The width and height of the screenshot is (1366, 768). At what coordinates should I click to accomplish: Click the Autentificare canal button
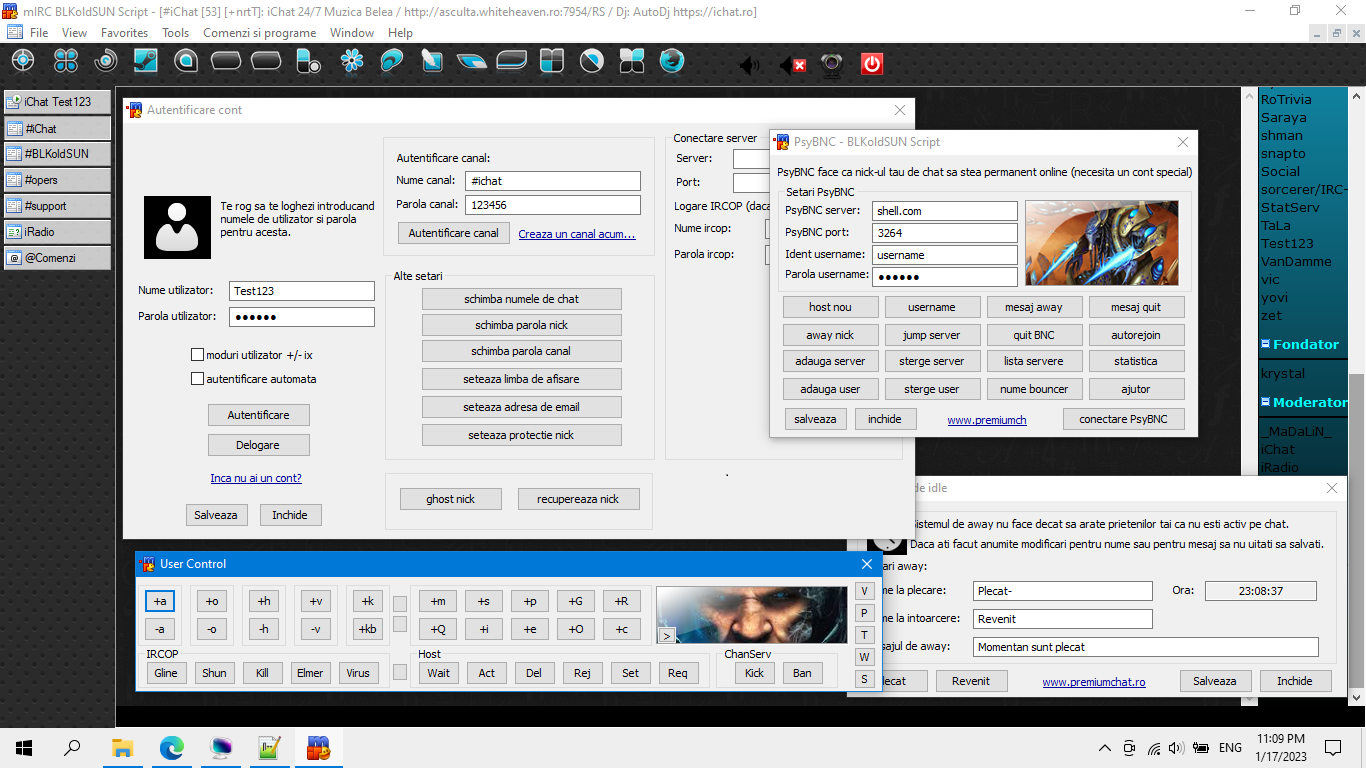(x=454, y=233)
